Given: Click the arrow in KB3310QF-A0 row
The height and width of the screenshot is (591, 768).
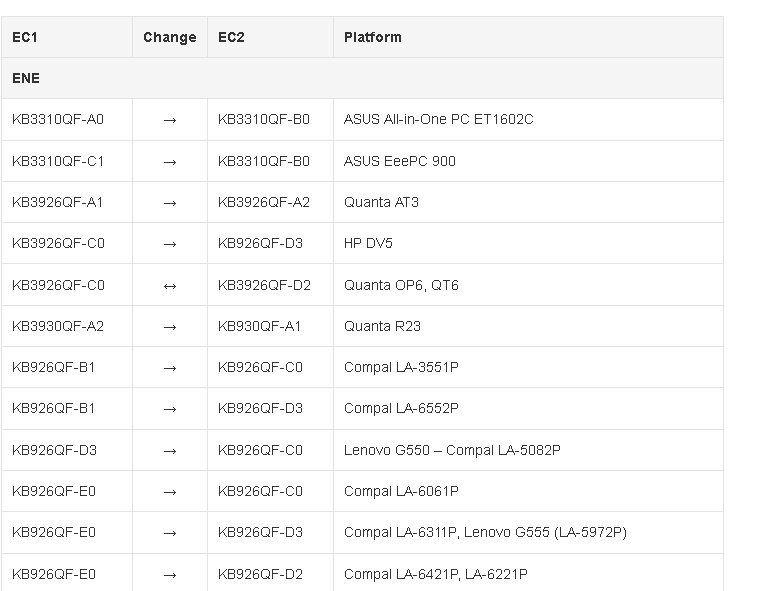Looking at the screenshot, I should pos(170,120).
